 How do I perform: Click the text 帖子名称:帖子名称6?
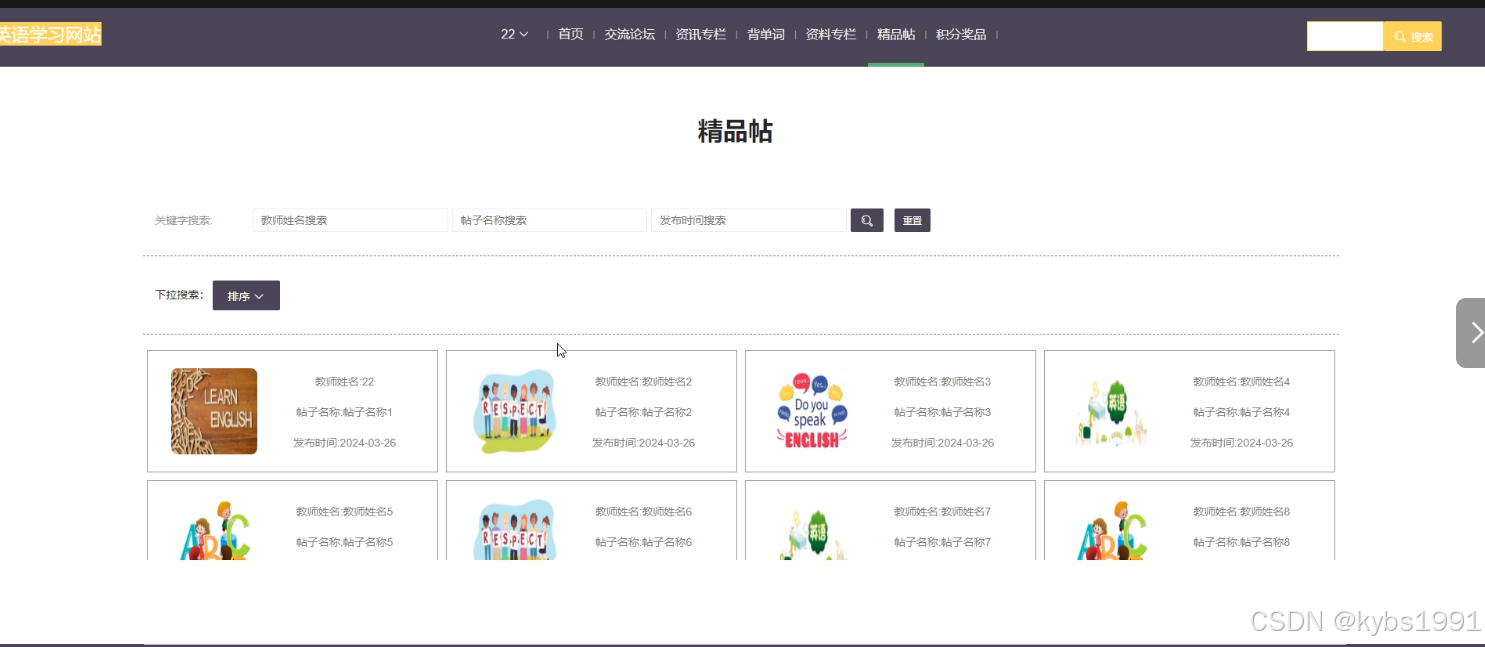[643, 542]
